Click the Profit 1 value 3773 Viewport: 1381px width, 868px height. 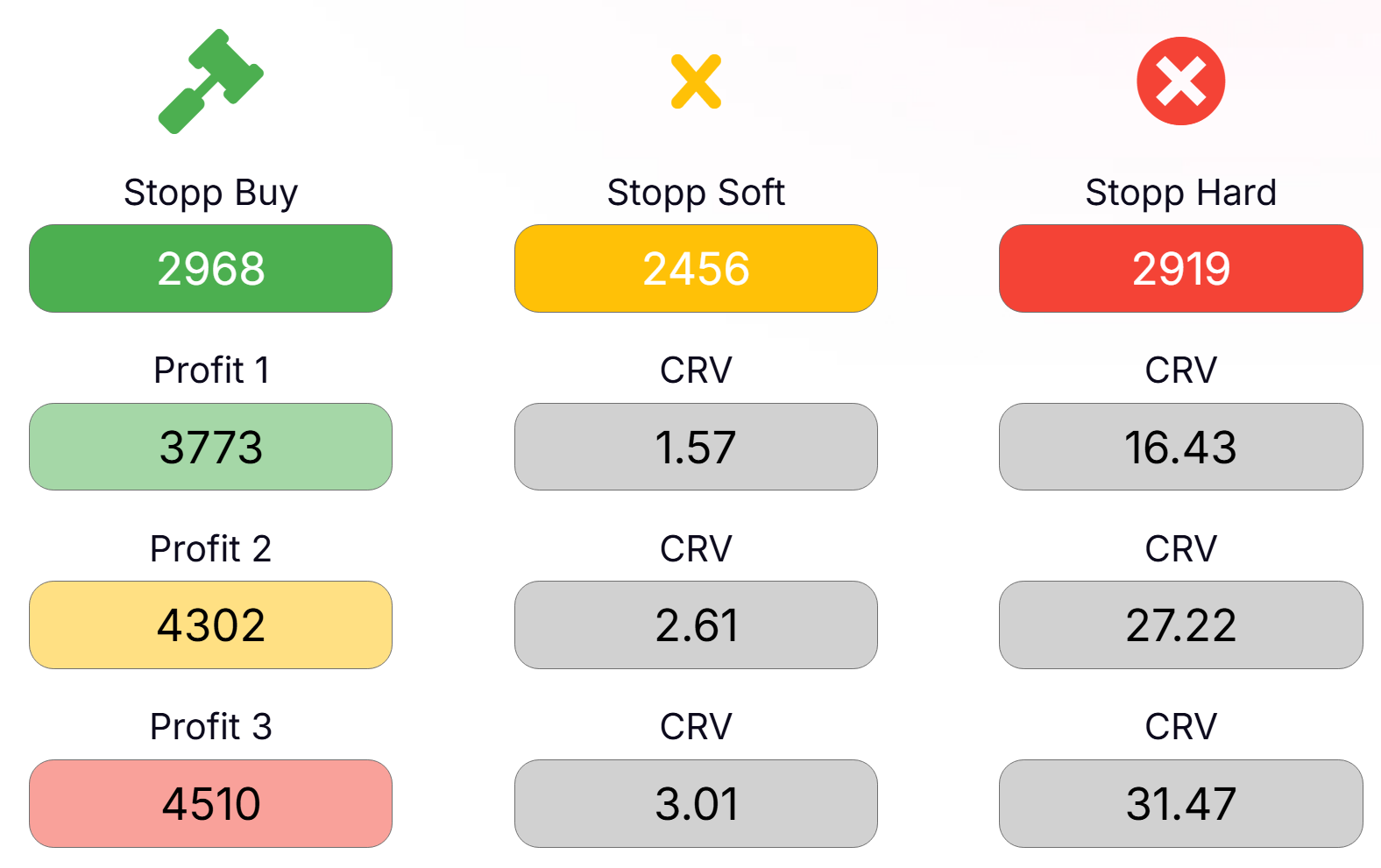211,448
